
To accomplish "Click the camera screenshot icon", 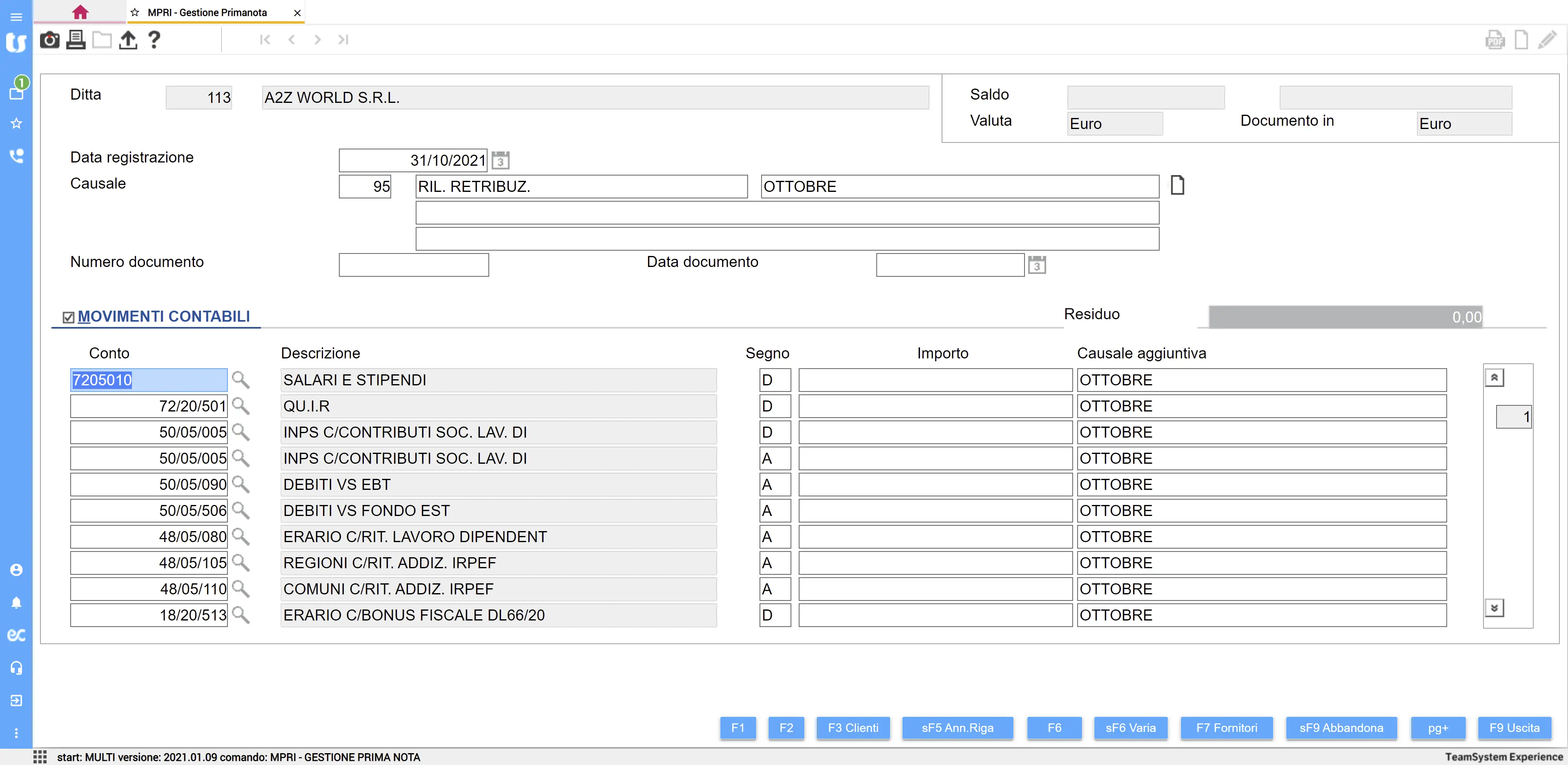I will click(49, 40).
